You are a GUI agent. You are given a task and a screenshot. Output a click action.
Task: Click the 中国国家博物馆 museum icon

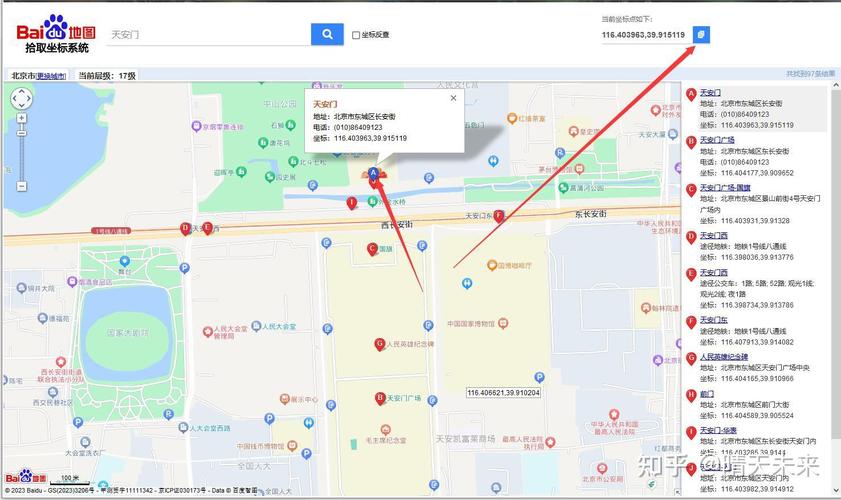coord(503,323)
